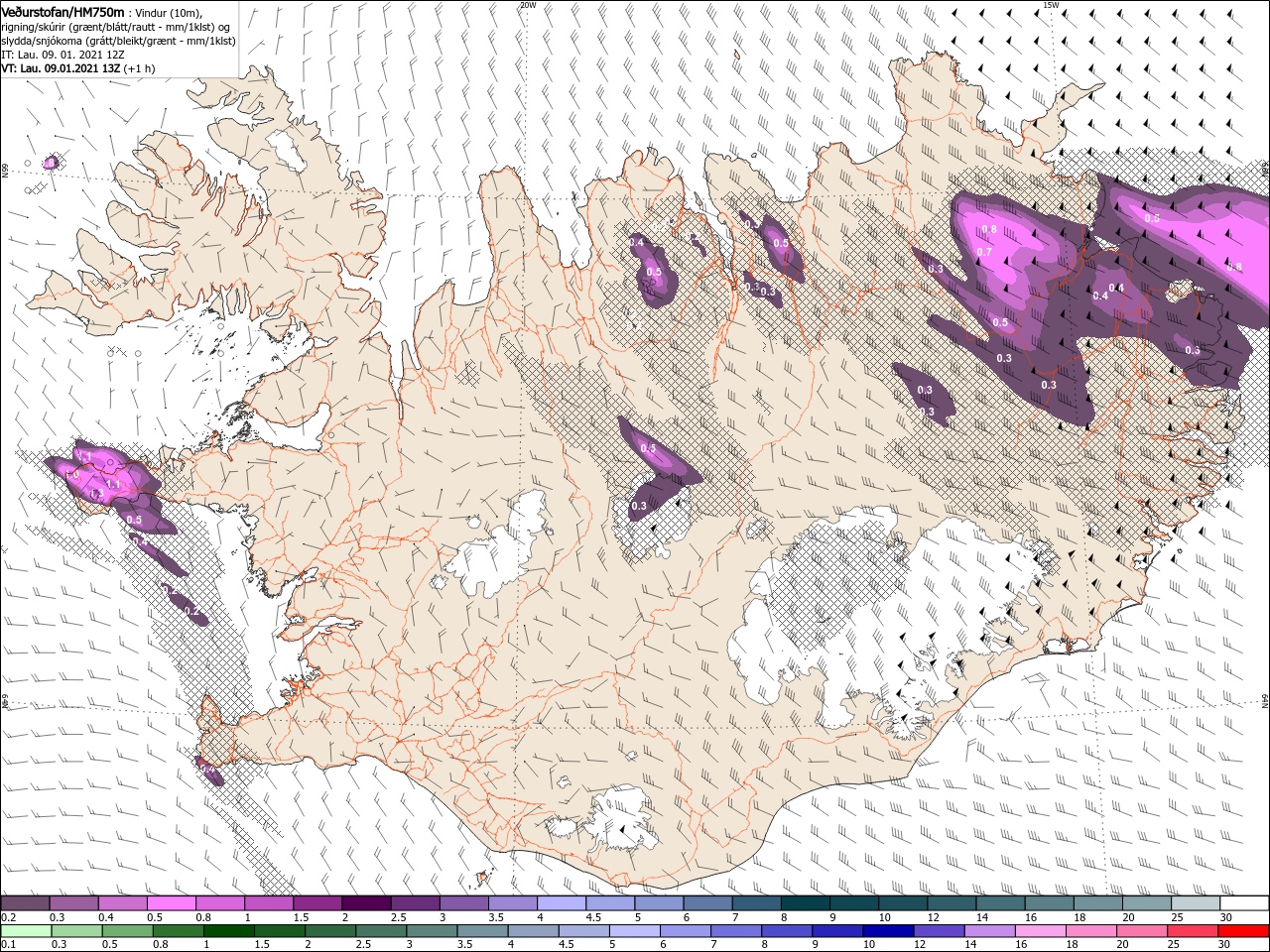The height and width of the screenshot is (952, 1270).
Task: Click the Veðurstofan/HM750m title text
Action: [x=63, y=11]
